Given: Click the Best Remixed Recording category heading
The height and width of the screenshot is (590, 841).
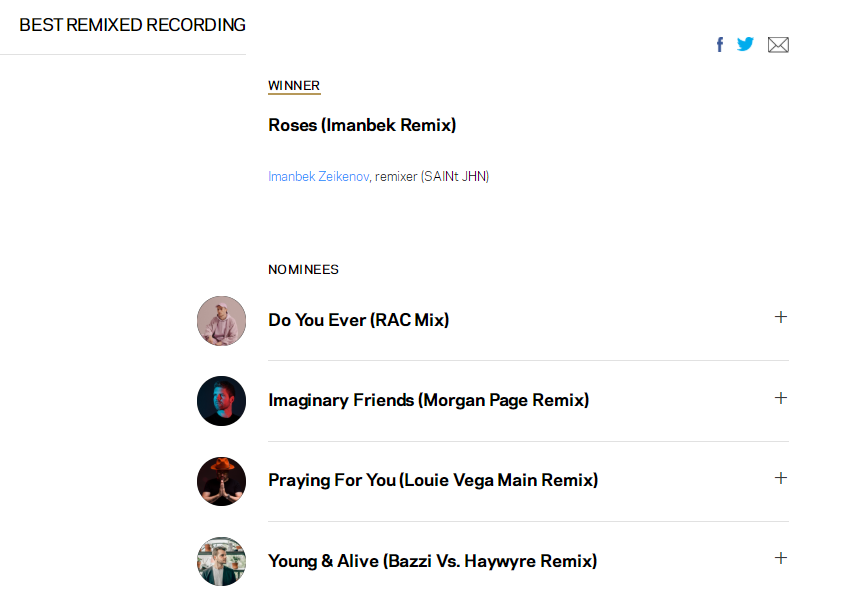Looking at the screenshot, I should 132,25.
